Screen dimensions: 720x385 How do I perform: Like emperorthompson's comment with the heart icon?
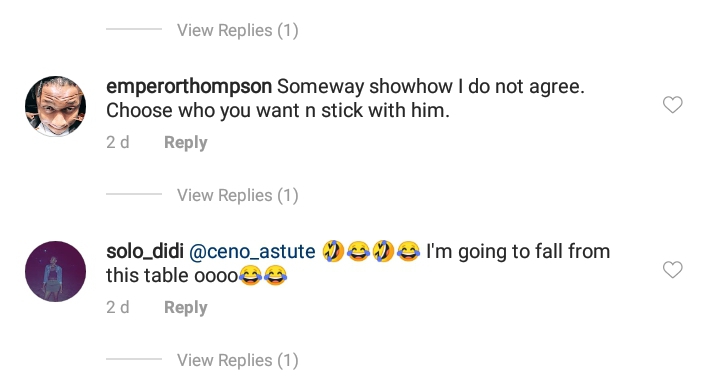(x=673, y=105)
